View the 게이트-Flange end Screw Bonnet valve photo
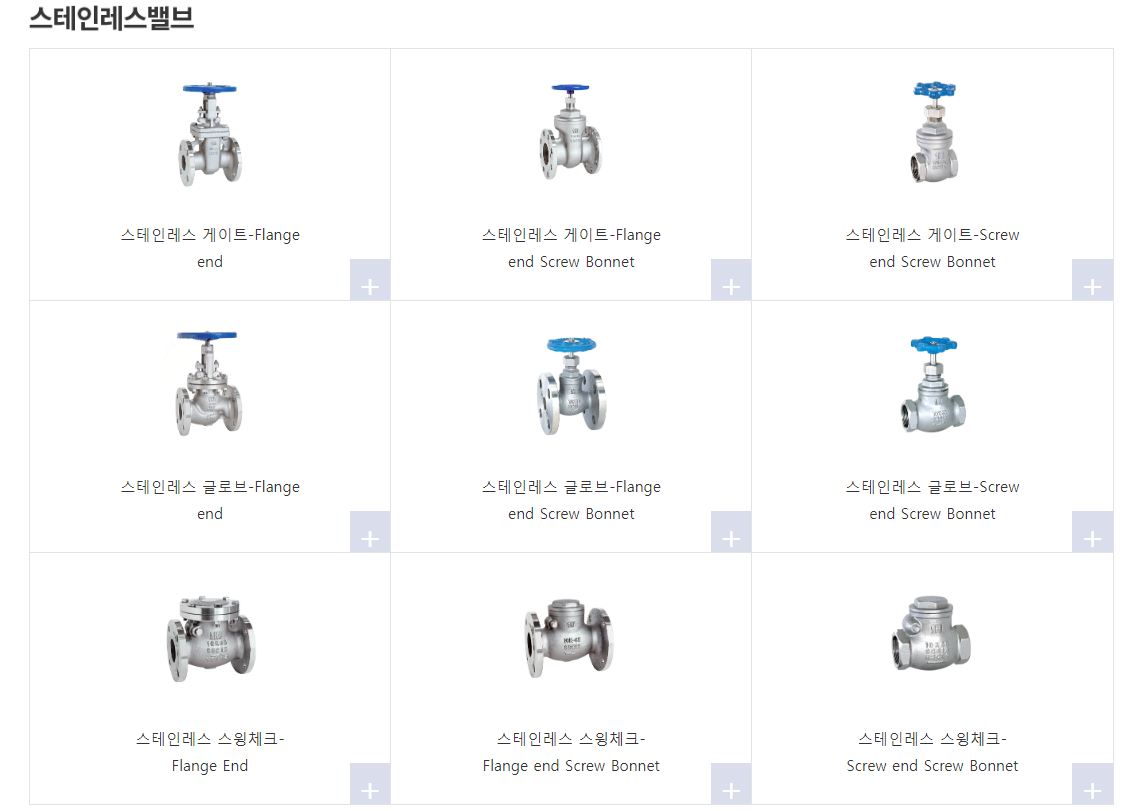Image resolution: width=1142 pixels, height=811 pixels. pos(571,132)
